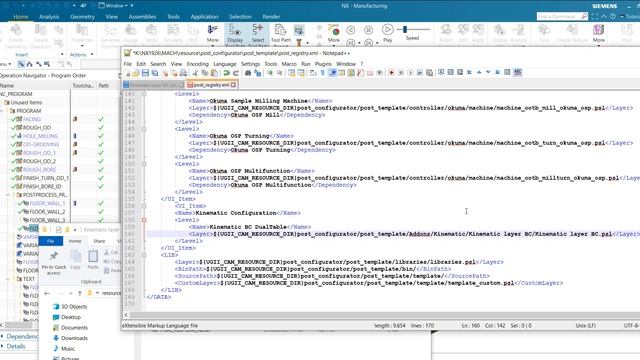Open Share tab in Explorer window
The image size is (640, 360).
99,241
